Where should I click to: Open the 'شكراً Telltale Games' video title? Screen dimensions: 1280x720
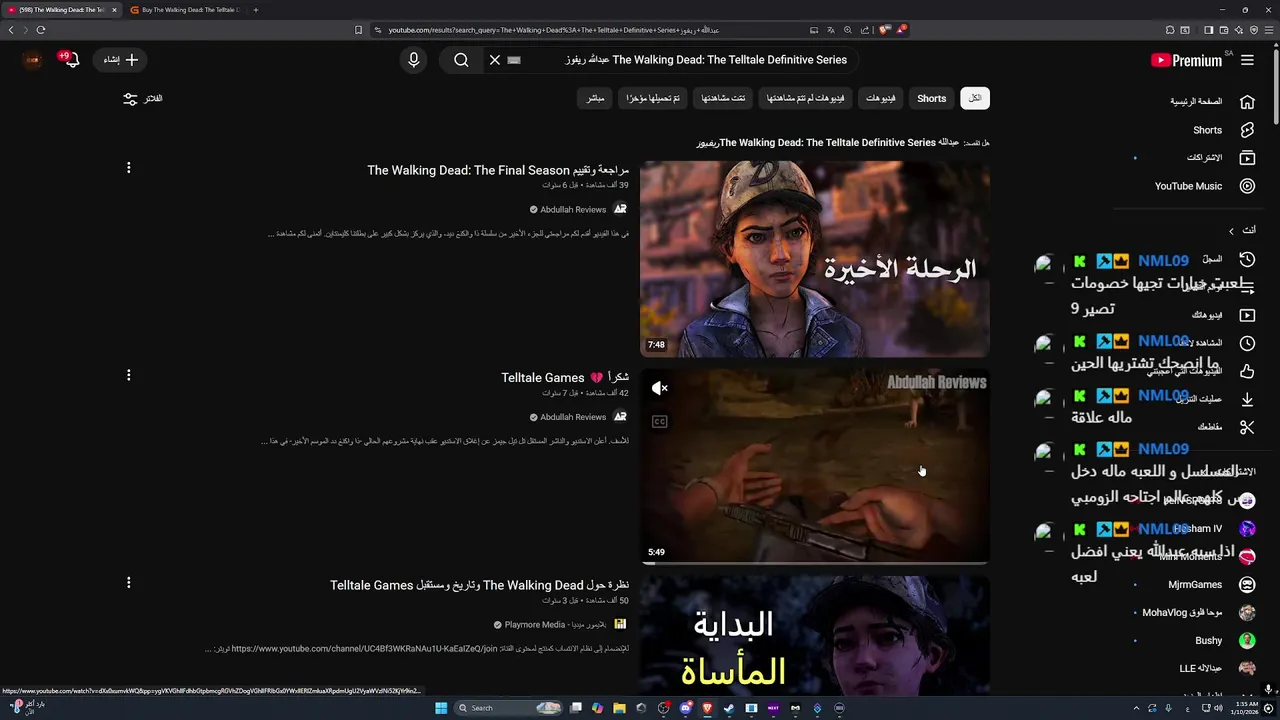[565, 378]
